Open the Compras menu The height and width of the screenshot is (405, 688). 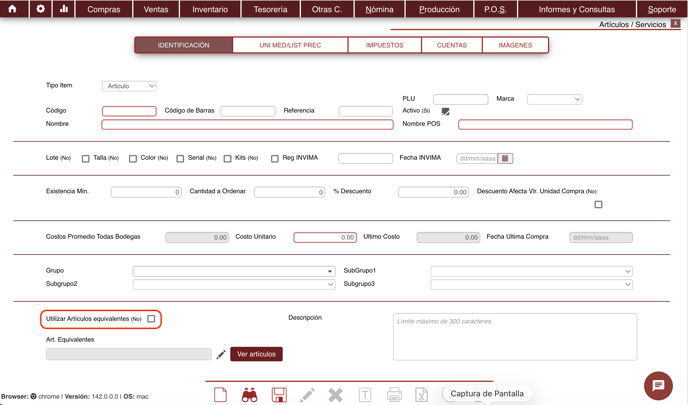[104, 9]
